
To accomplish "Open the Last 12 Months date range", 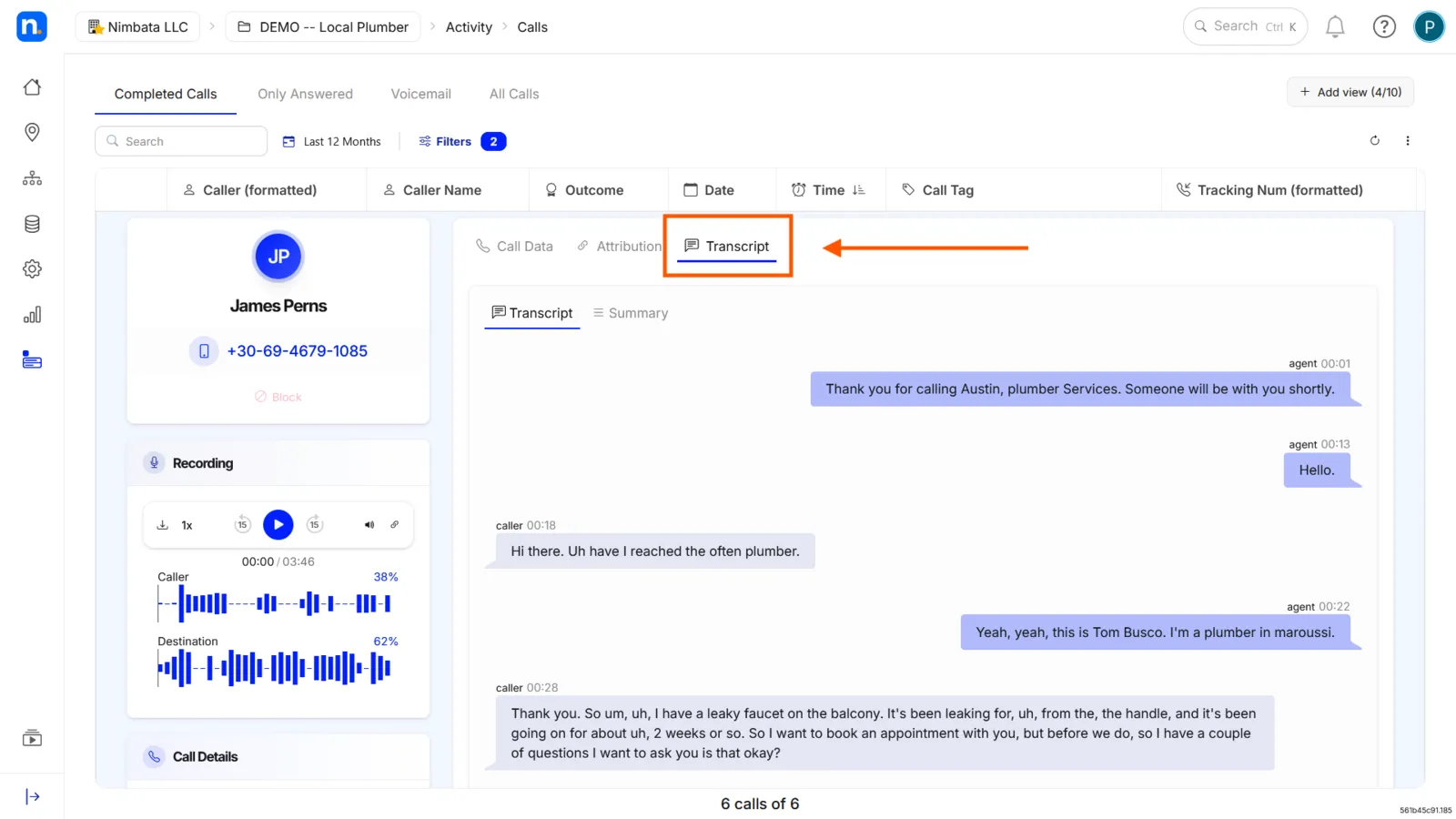I will 332,142.
